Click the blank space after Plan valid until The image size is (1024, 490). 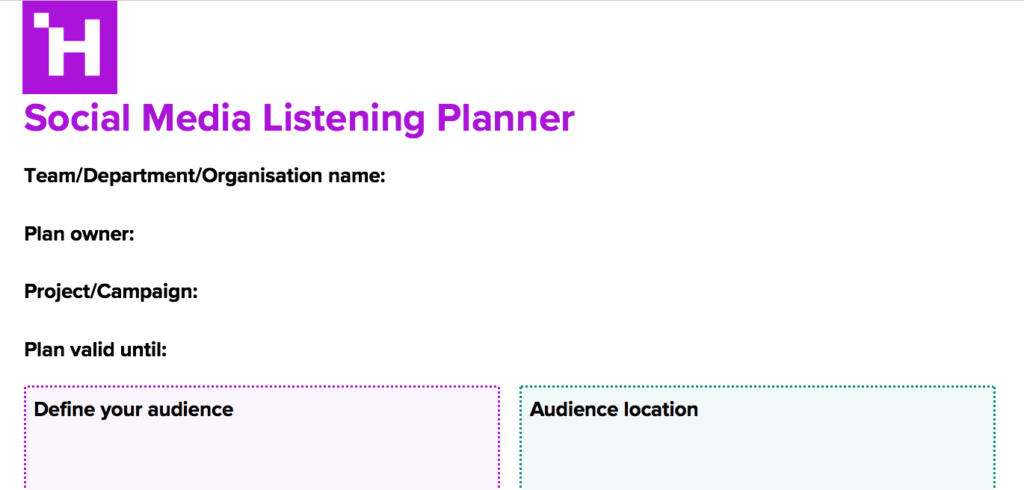[x=450, y=350]
